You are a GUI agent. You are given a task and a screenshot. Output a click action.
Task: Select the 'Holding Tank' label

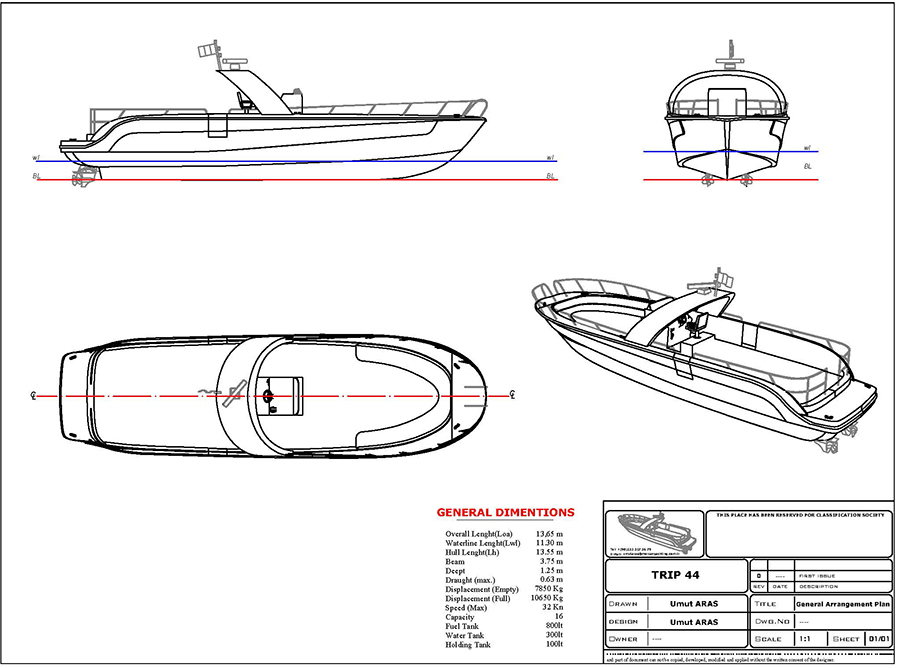point(468,644)
